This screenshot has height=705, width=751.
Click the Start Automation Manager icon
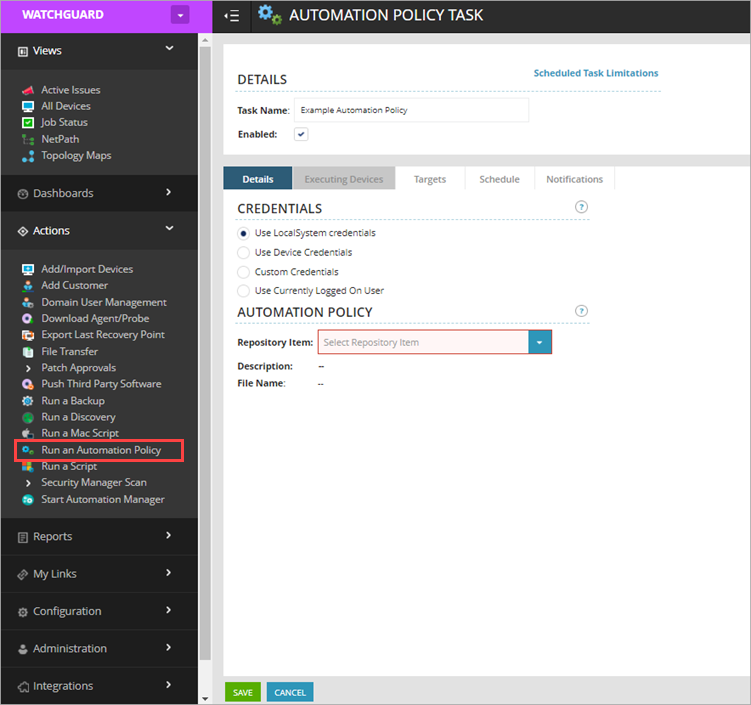coord(28,500)
